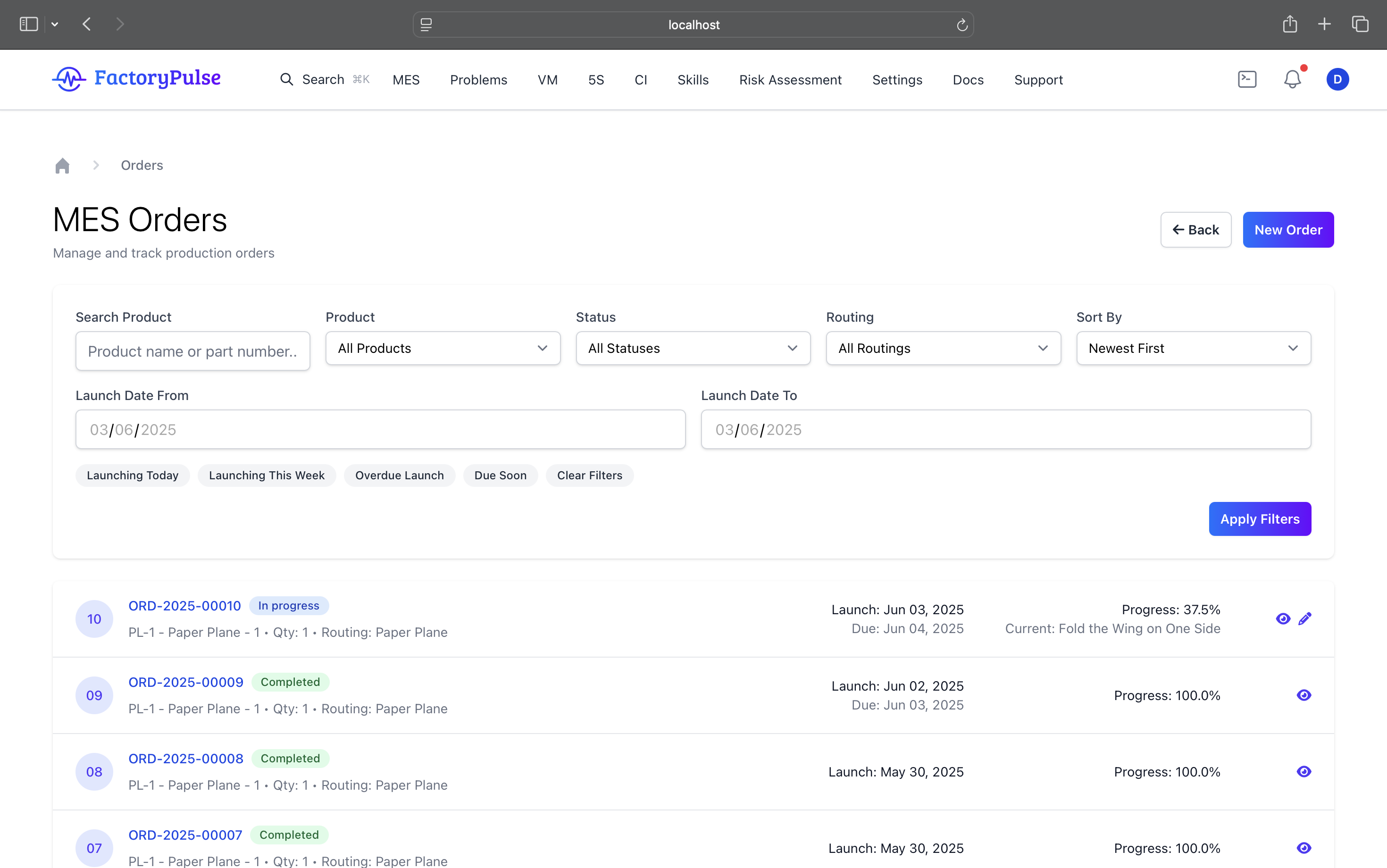Screen dimensions: 1387x868
Task: Filter by Launching This Week
Action: click(267, 476)
